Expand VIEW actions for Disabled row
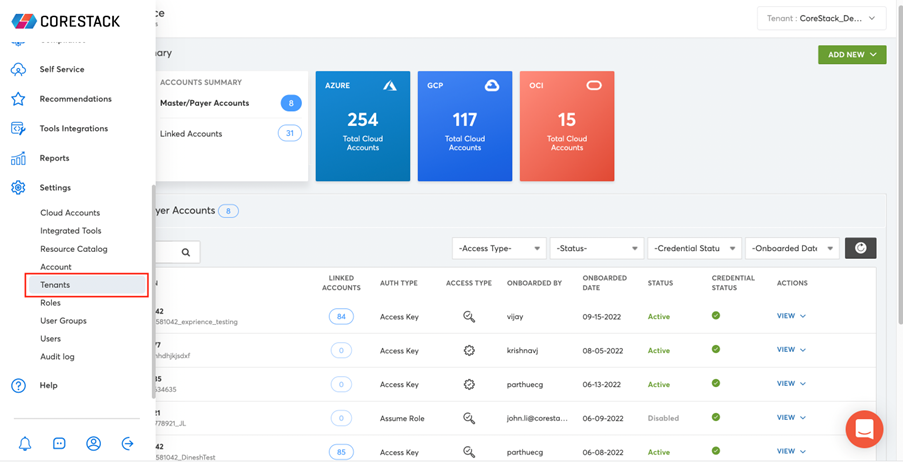 tap(791, 418)
